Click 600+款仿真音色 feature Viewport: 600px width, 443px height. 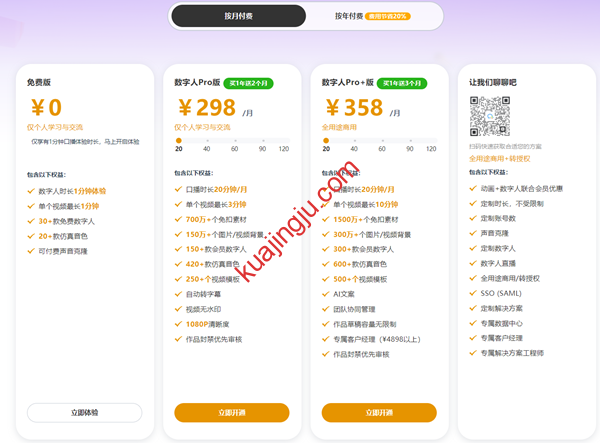pos(360,264)
